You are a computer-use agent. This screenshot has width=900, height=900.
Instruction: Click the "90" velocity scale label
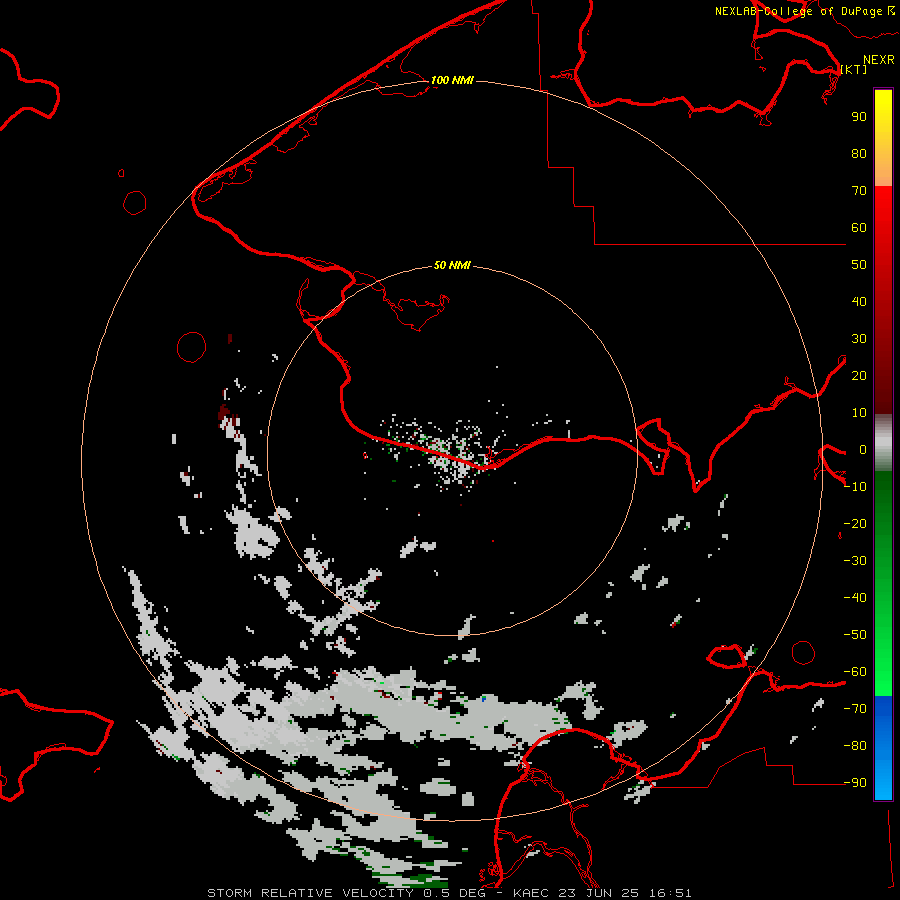859,117
